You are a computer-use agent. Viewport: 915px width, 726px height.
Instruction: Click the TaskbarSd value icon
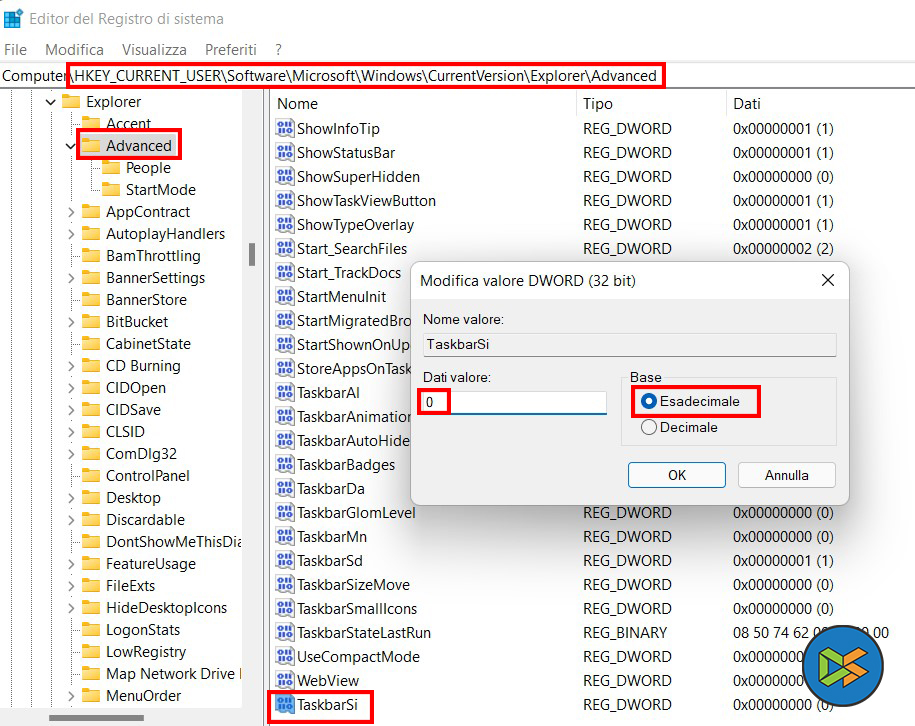pyautogui.click(x=285, y=560)
